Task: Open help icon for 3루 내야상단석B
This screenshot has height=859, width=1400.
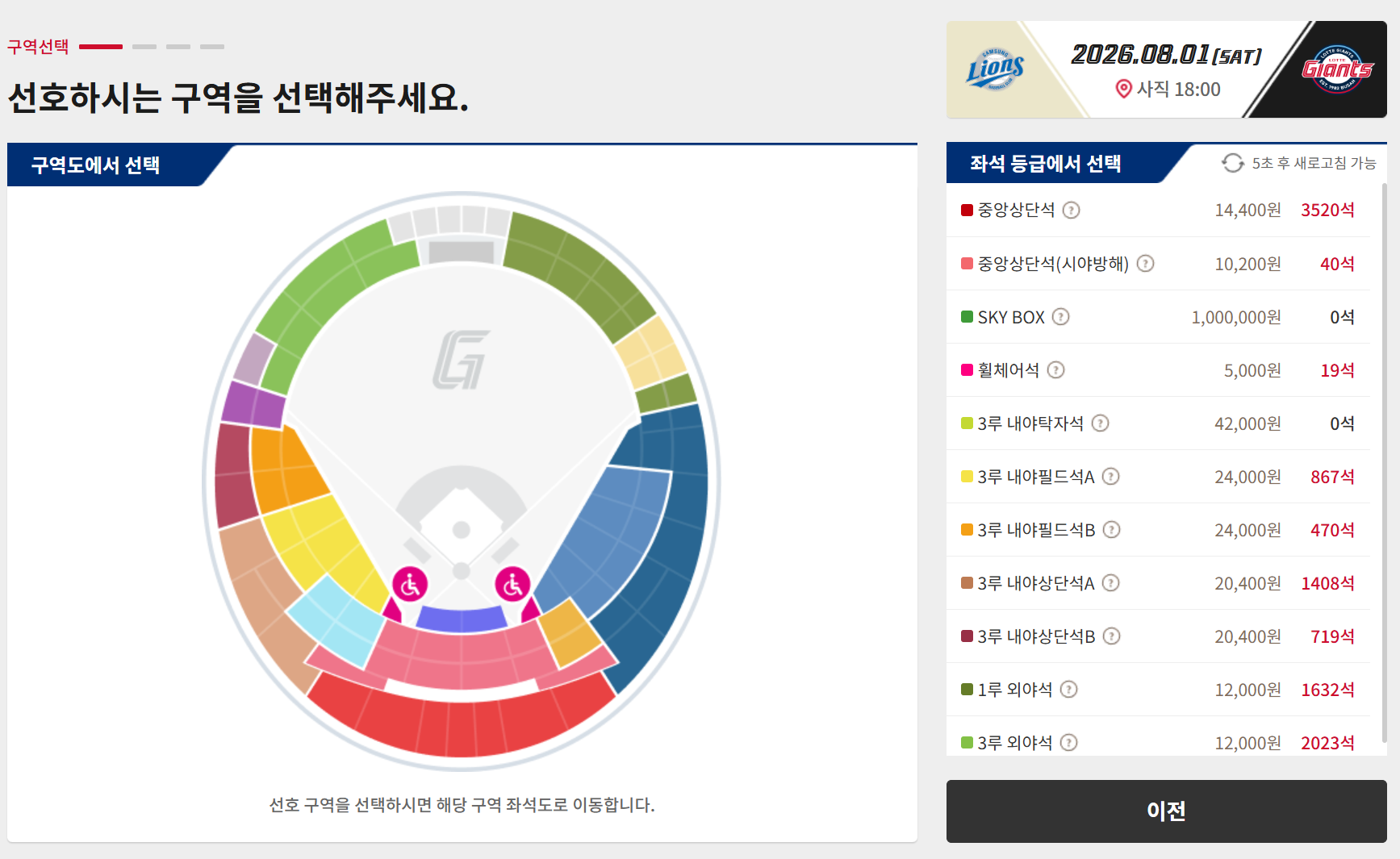Action: tap(1111, 636)
